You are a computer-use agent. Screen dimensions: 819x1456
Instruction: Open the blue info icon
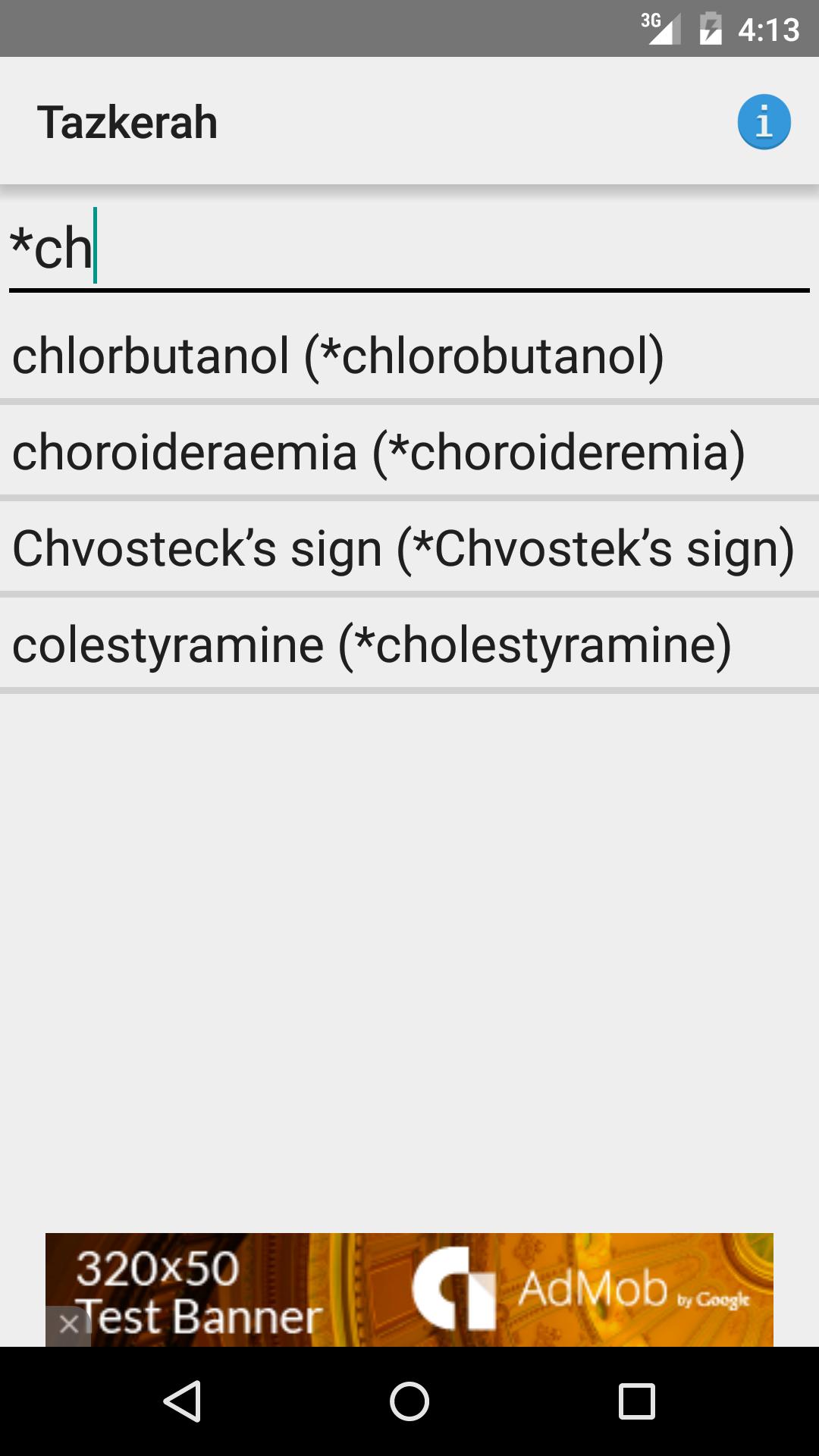pyautogui.click(x=764, y=122)
